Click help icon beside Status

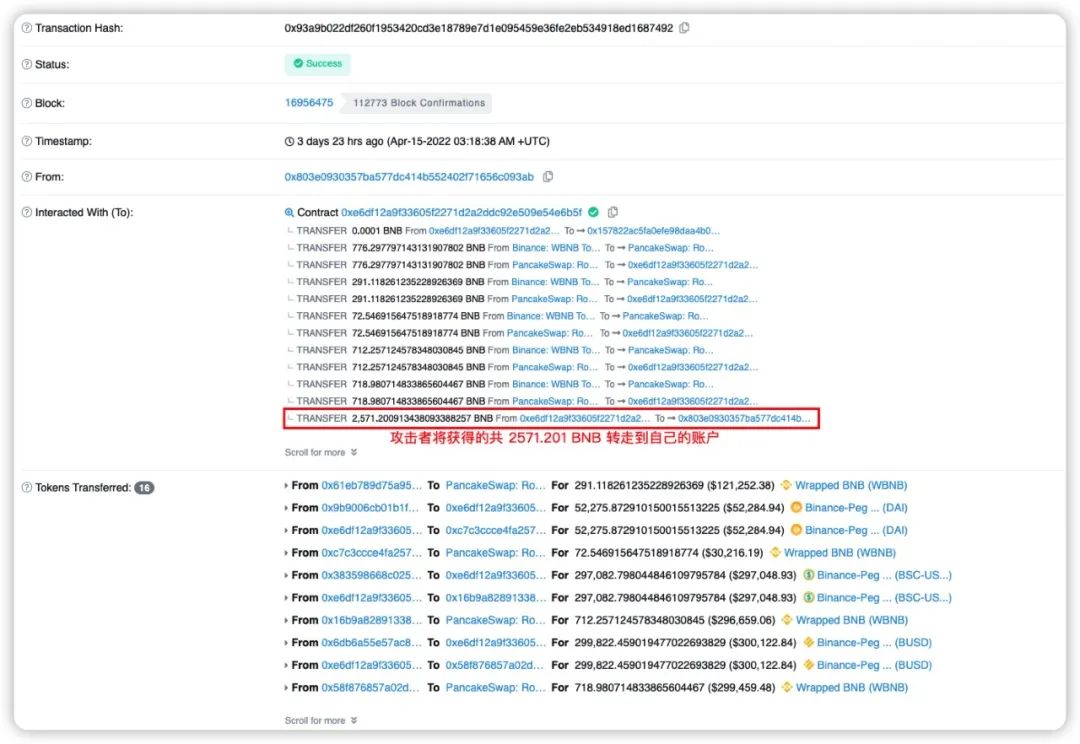tap(27, 64)
